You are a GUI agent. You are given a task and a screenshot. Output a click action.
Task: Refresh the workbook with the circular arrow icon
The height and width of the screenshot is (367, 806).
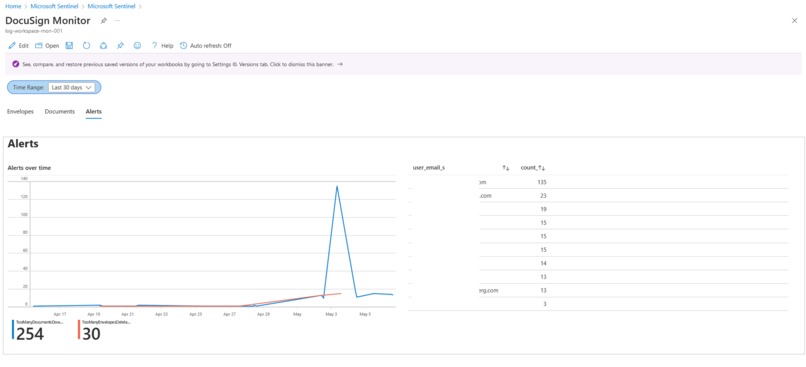pyautogui.click(x=86, y=46)
